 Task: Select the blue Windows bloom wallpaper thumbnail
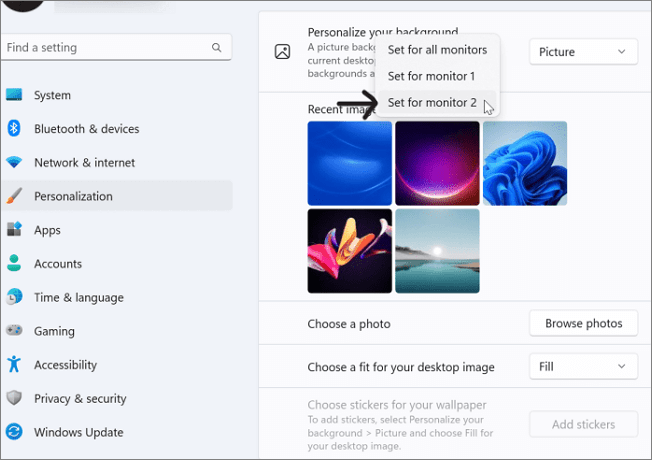coord(525,163)
